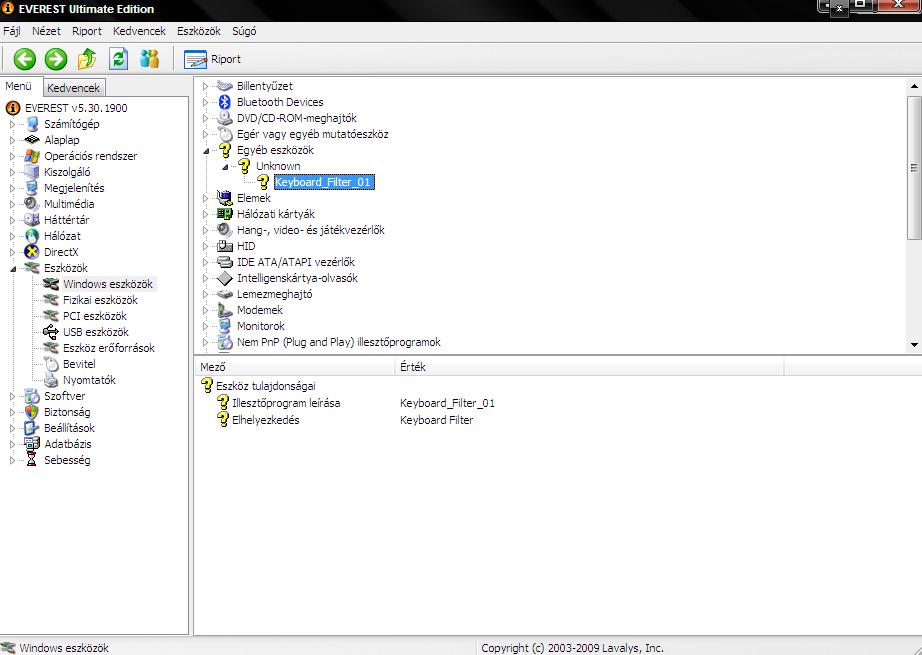The width and height of the screenshot is (922, 655).
Task: Collapse the Unknown device node
Action: pos(225,166)
